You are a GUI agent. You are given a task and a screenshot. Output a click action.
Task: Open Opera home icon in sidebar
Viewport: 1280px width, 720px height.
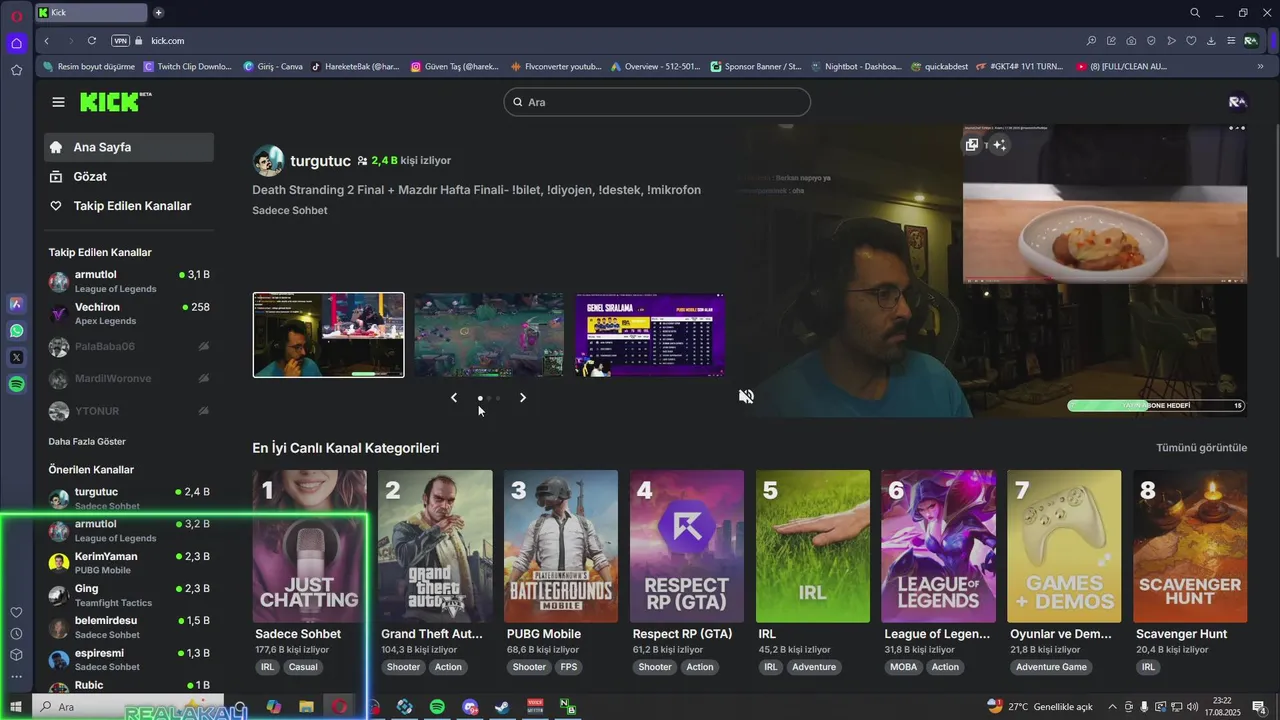click(x=16, y=43)
